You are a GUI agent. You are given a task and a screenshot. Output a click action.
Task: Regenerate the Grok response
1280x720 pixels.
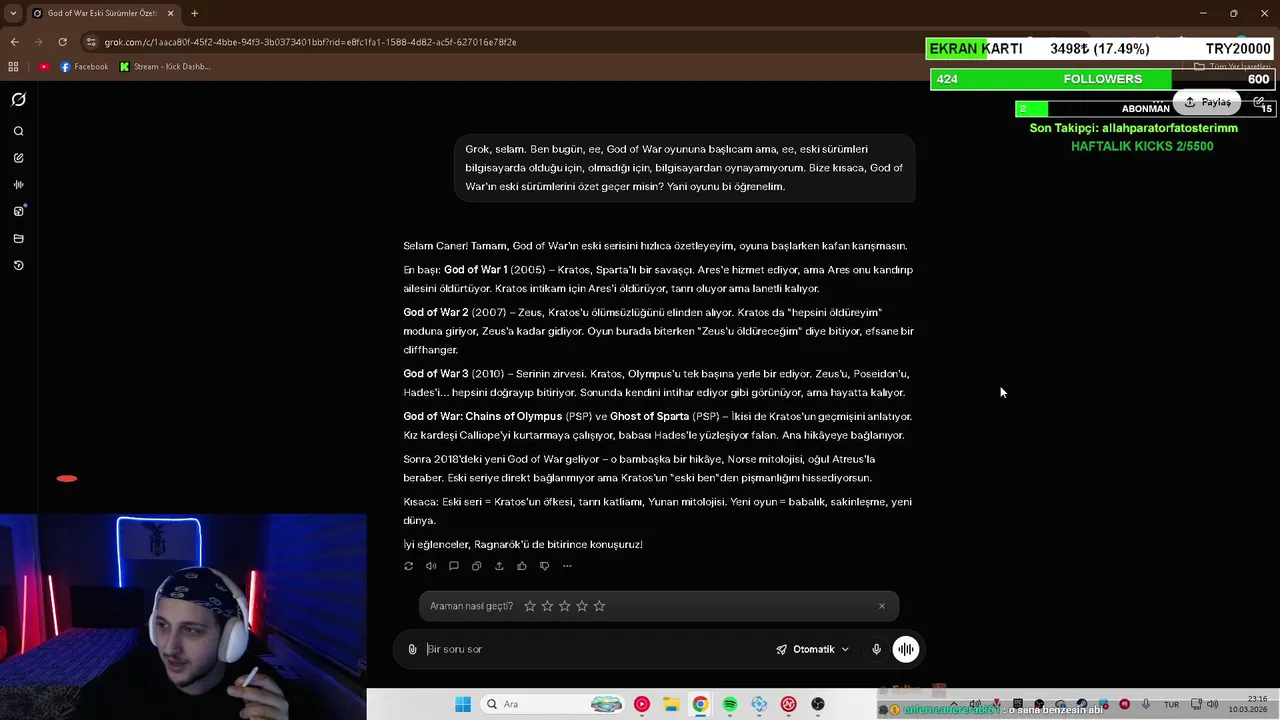(408, 566)
